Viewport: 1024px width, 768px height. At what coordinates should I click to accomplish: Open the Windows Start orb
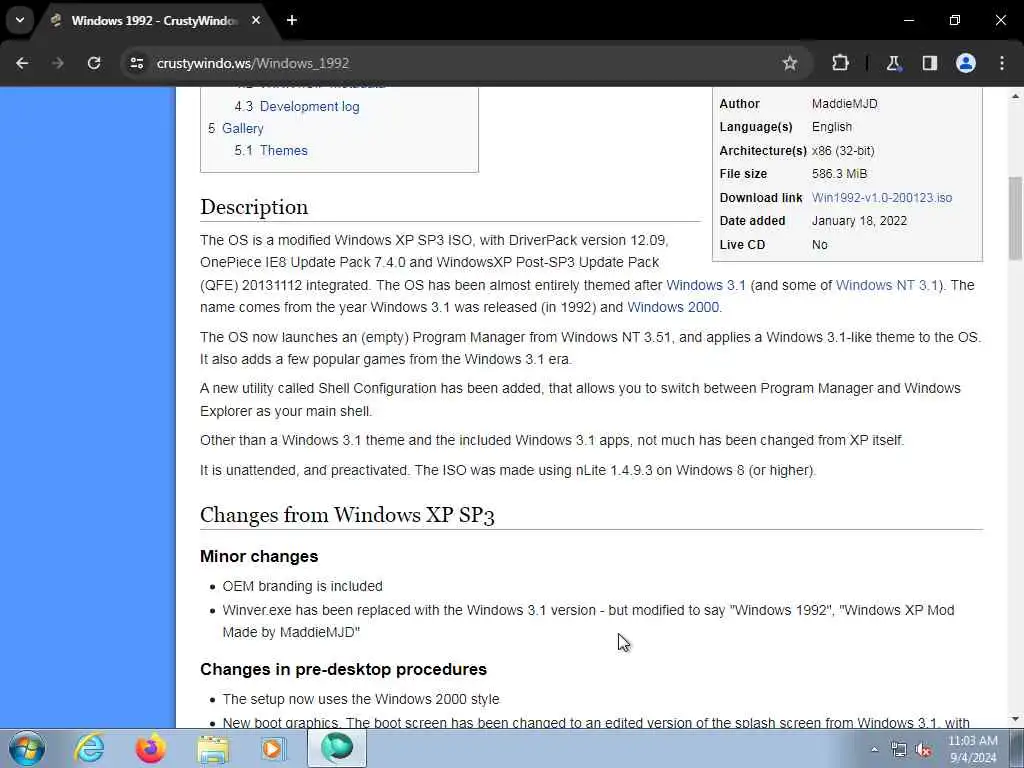coord(27,748)
